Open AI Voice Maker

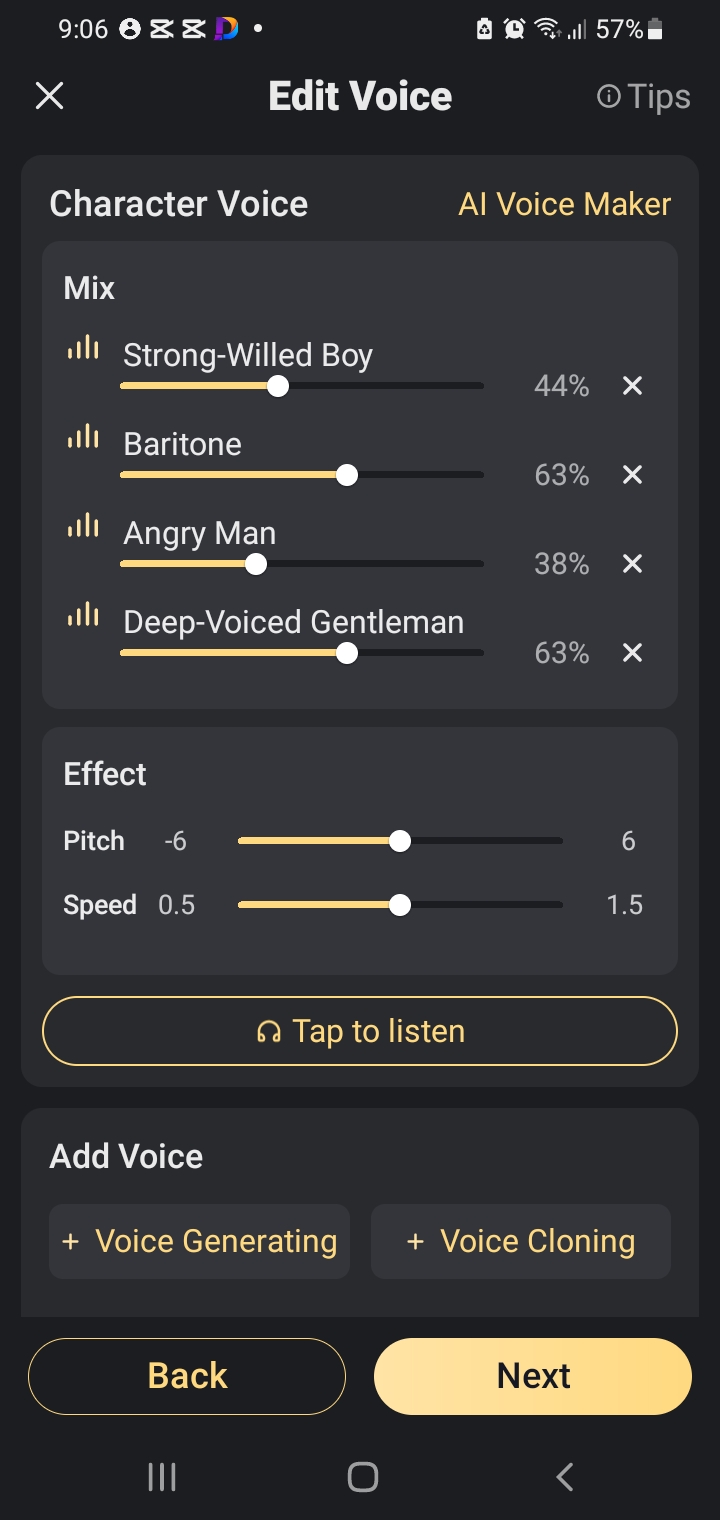point(564,204)
